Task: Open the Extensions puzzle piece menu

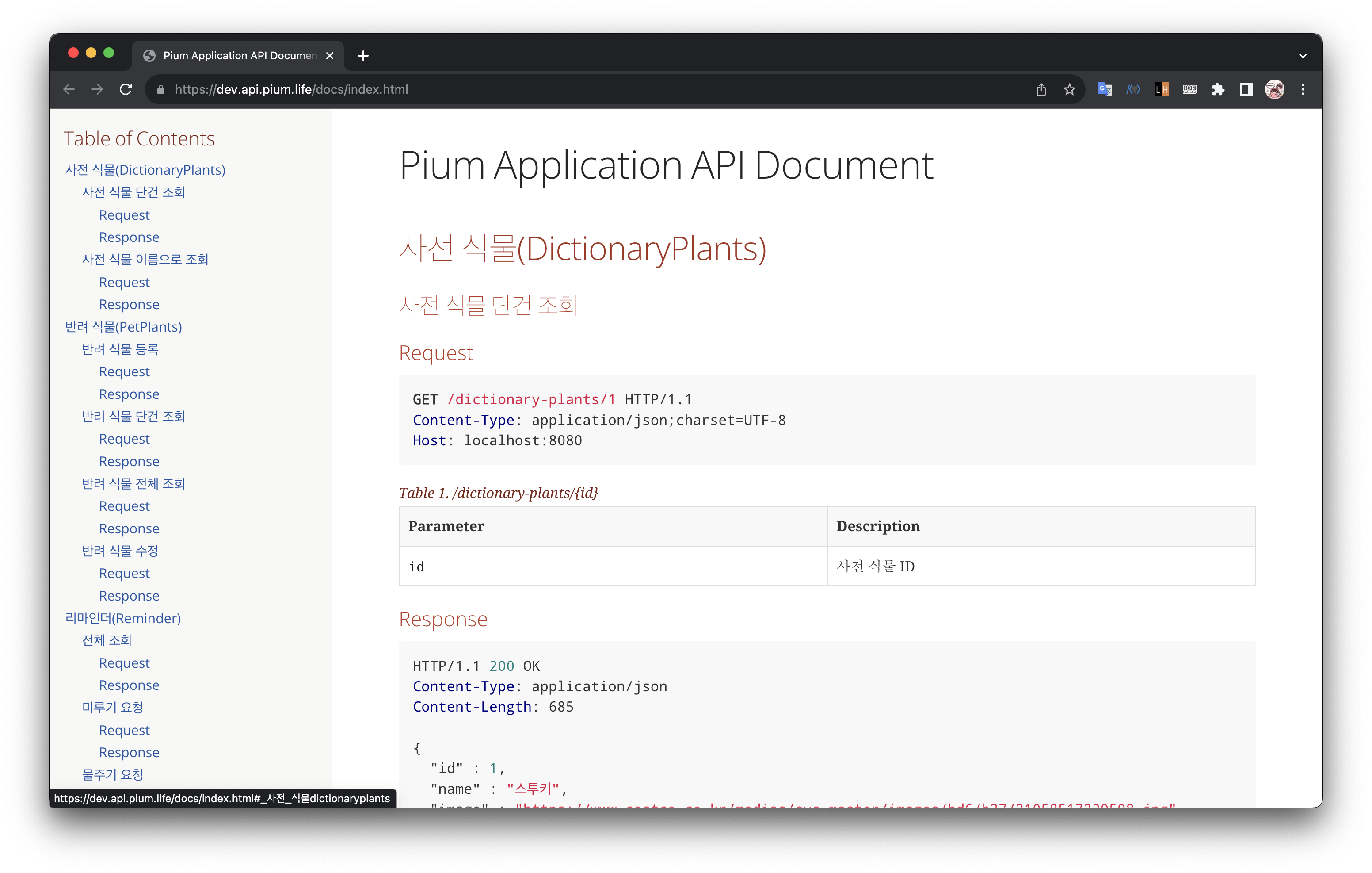Action: [x=1218, y=89]
